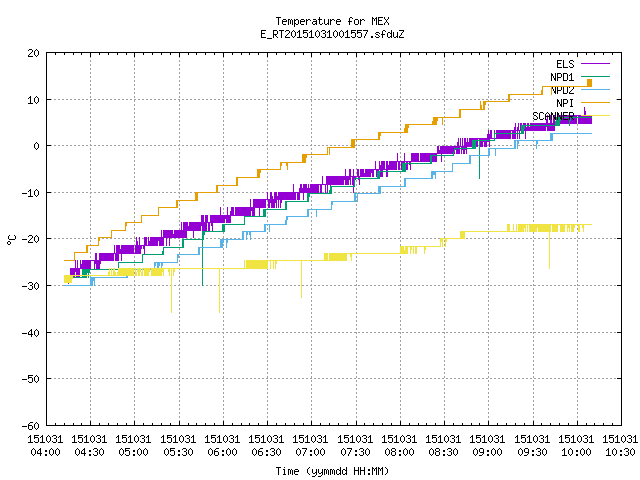This screenshot has width=640, height=480.
Task: Click the purple ELS legend line sample
Action: point(596,64)
